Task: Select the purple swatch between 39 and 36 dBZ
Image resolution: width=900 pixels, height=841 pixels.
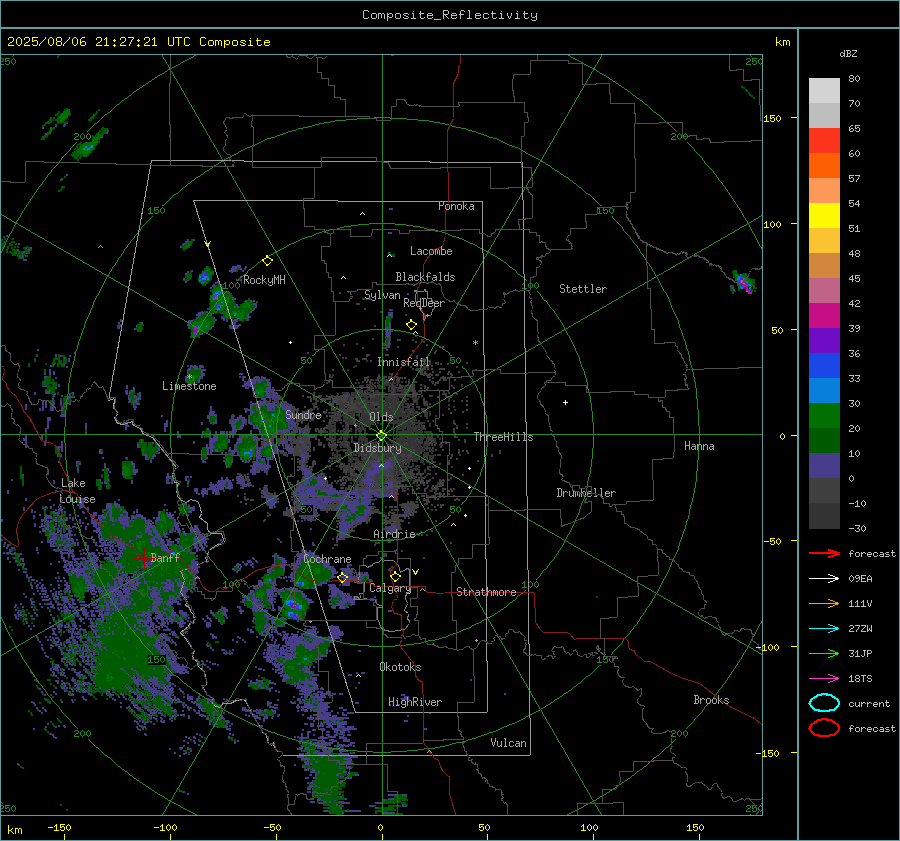Action: [x=824, y=340]
